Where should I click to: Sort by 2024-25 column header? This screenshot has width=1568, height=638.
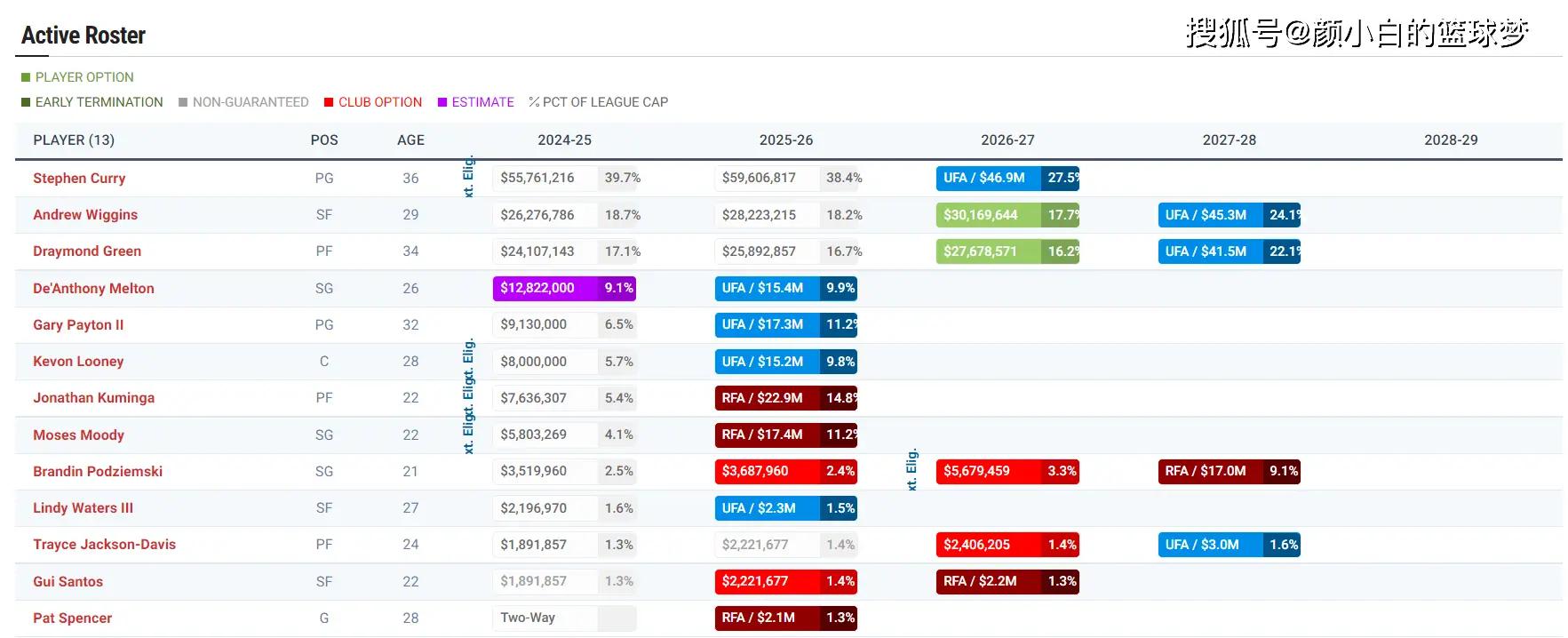pyautogui.click(x=564, y=140)
